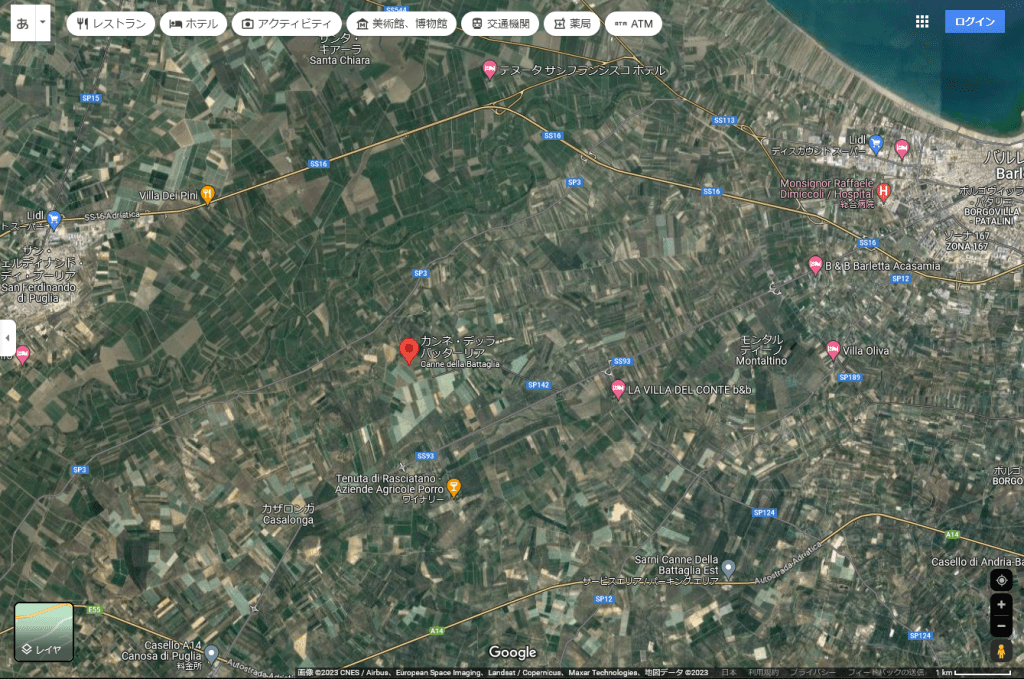Zoom out with the minus button
The height and width of the screenshot is (679, 1024).
1001,627
